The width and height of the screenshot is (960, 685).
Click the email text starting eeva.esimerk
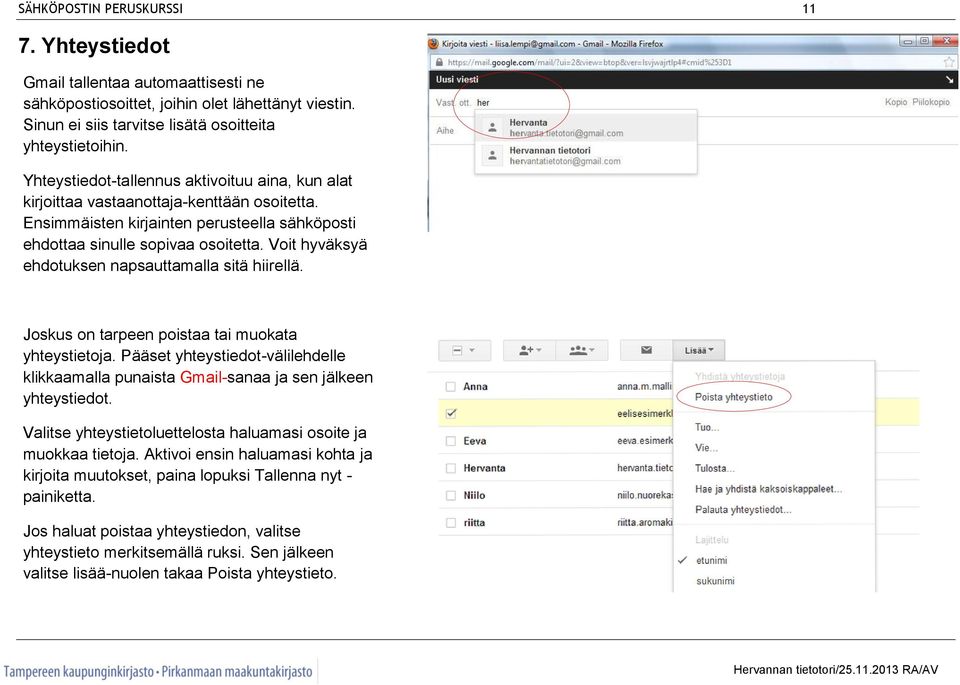click(644, 441)
